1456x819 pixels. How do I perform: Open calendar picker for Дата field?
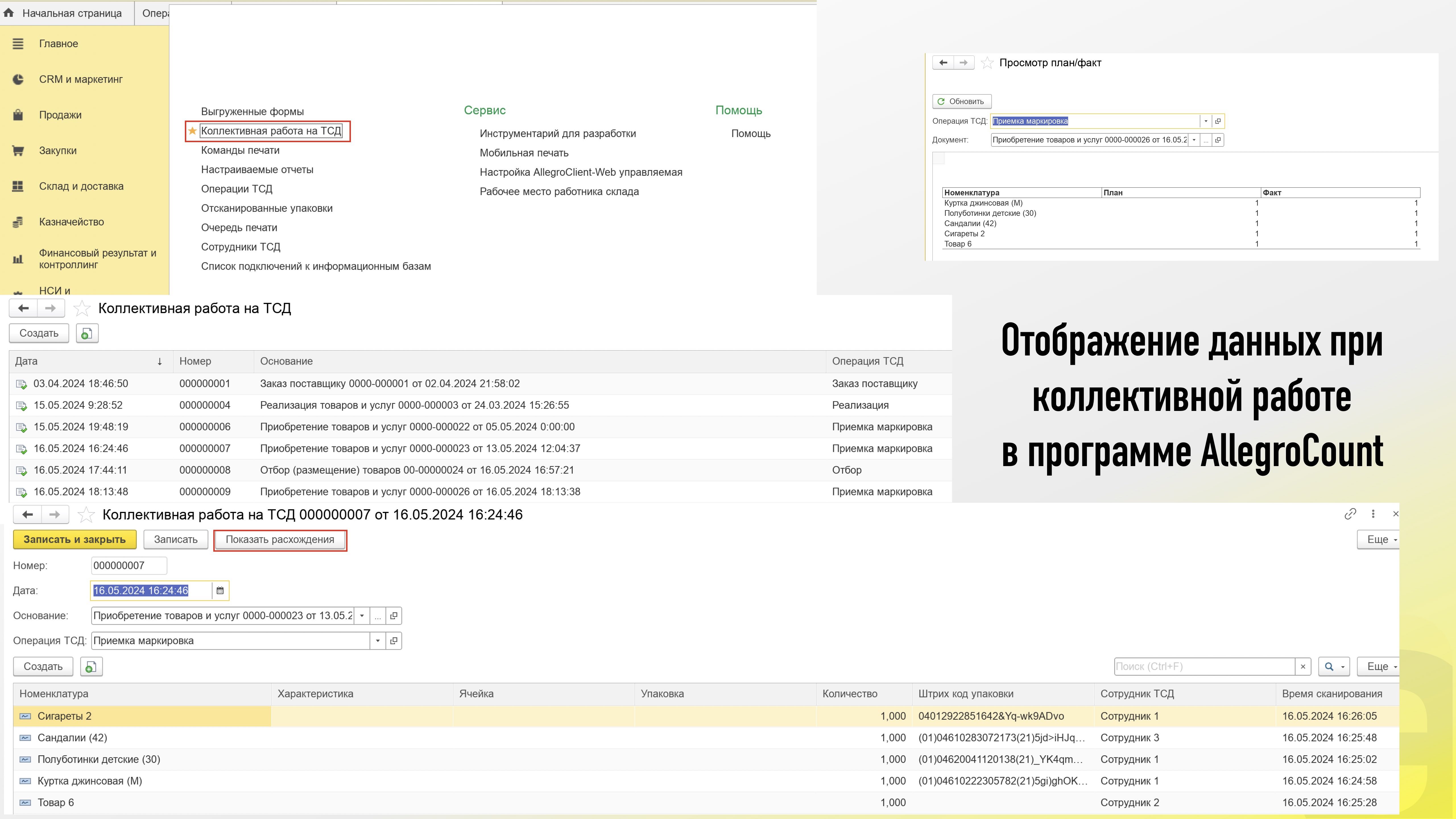(x=220, y=591)
